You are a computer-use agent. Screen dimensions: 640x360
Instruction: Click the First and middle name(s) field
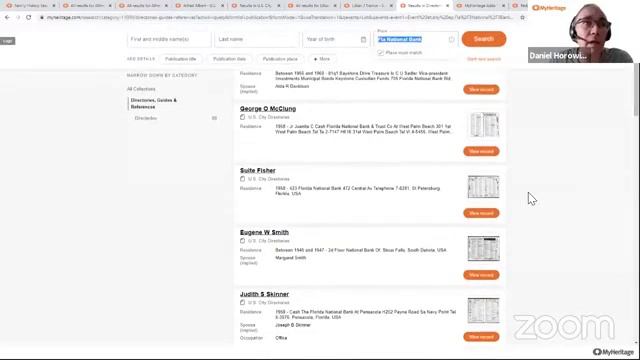tap(169, 40)
